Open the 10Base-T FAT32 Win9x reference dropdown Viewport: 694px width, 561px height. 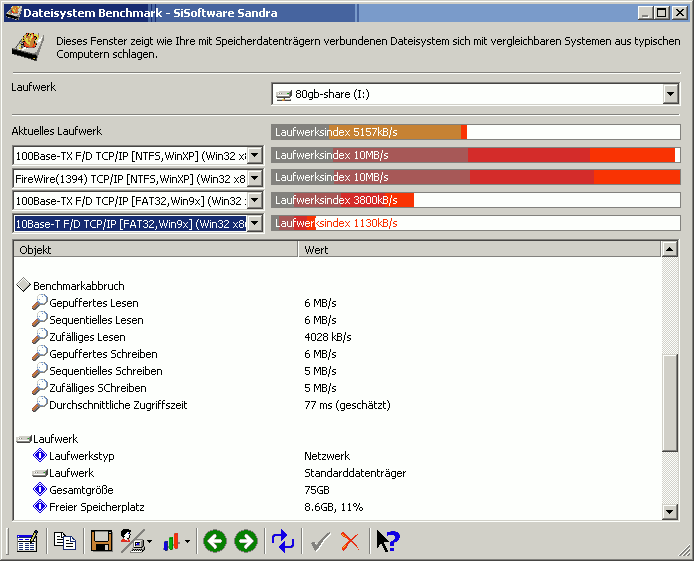point(254,223)
